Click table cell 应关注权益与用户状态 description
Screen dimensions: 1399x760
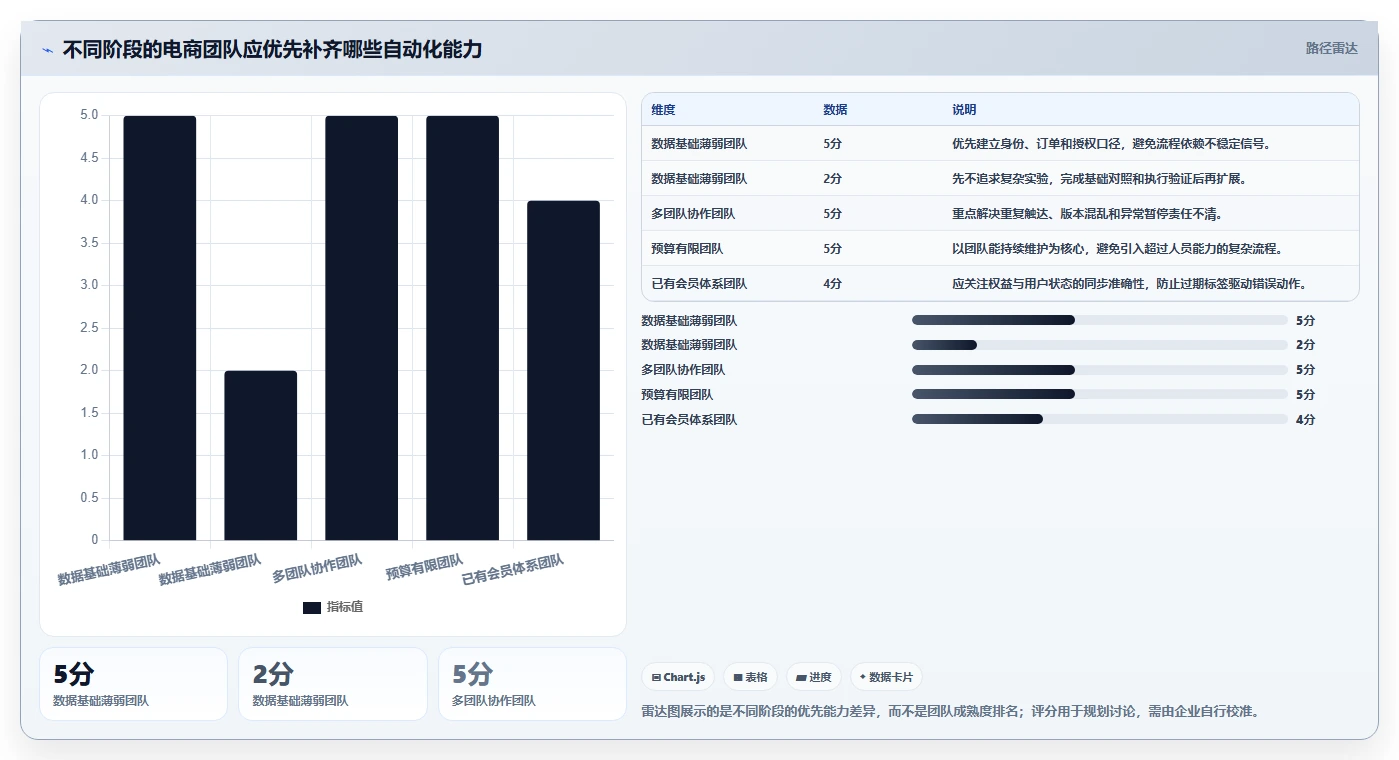pyautogui.click(x=1129, y=284)
